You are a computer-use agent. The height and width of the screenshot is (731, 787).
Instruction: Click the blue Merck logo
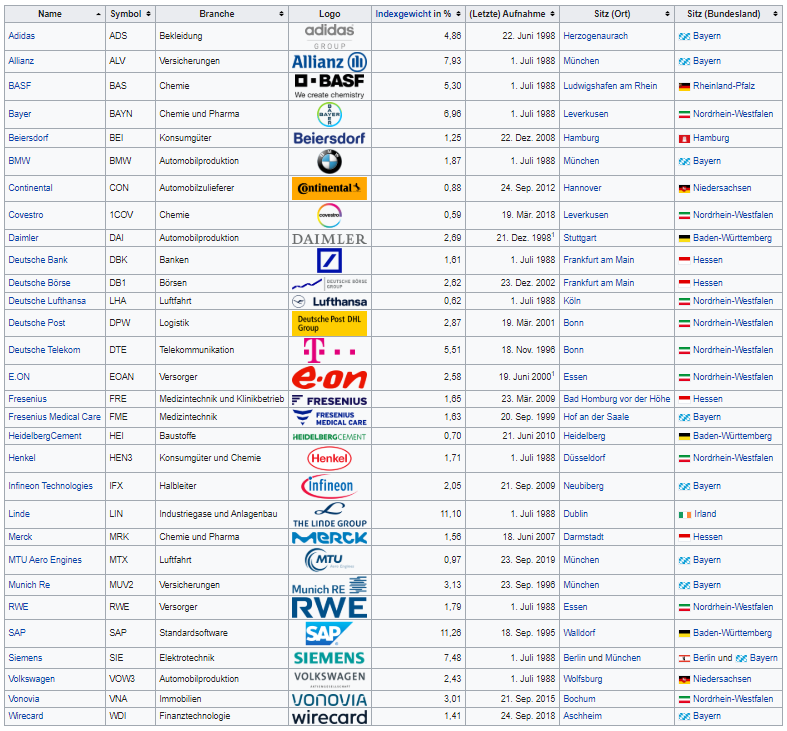tap(329, 538)
